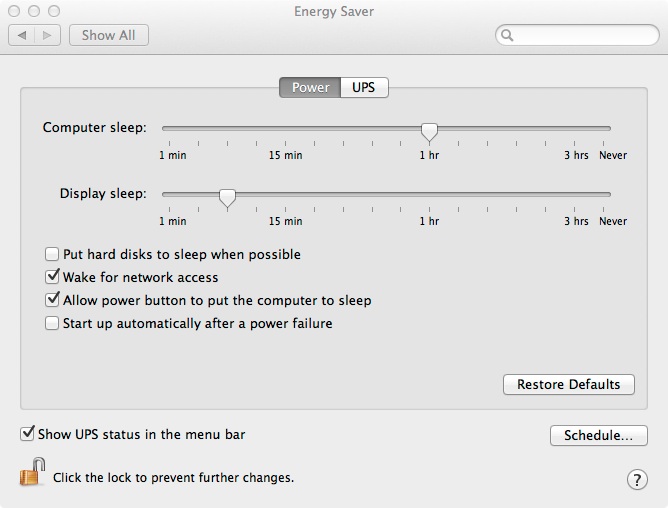Open help with the question mark button
The width and height of the screenshot is (668, 508).
(x=637, y=479)
